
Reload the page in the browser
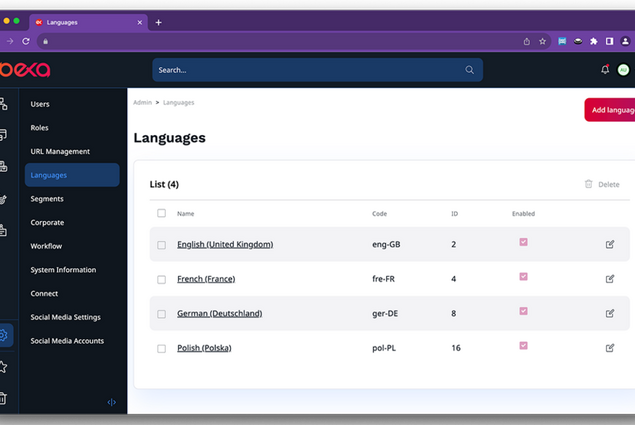(x=26, y=41)
